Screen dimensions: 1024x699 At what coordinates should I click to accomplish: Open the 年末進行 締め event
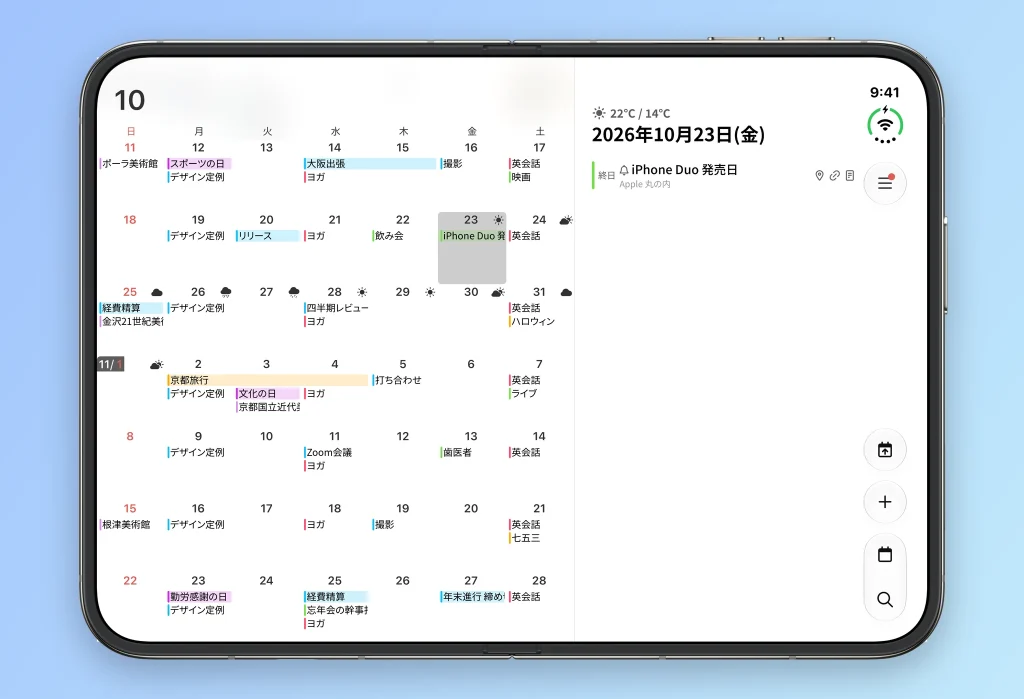pos(473,596)
